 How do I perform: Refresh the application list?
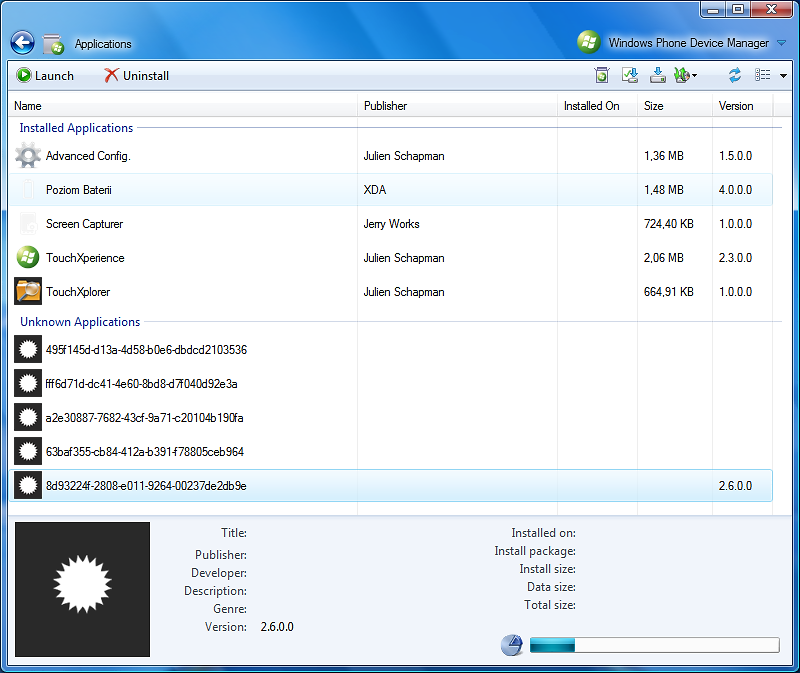tap(734, 75)
